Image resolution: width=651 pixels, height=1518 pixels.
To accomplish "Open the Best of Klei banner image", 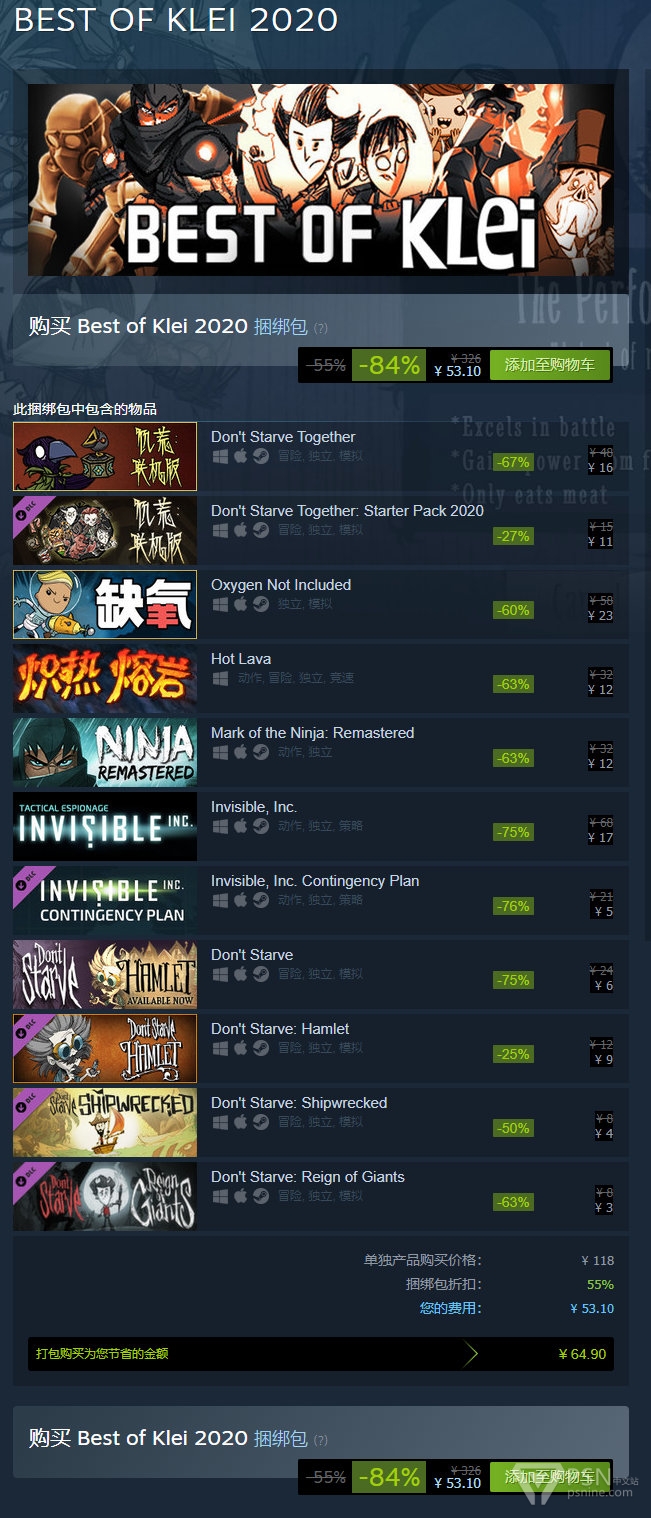I will [x=321, y=180].
